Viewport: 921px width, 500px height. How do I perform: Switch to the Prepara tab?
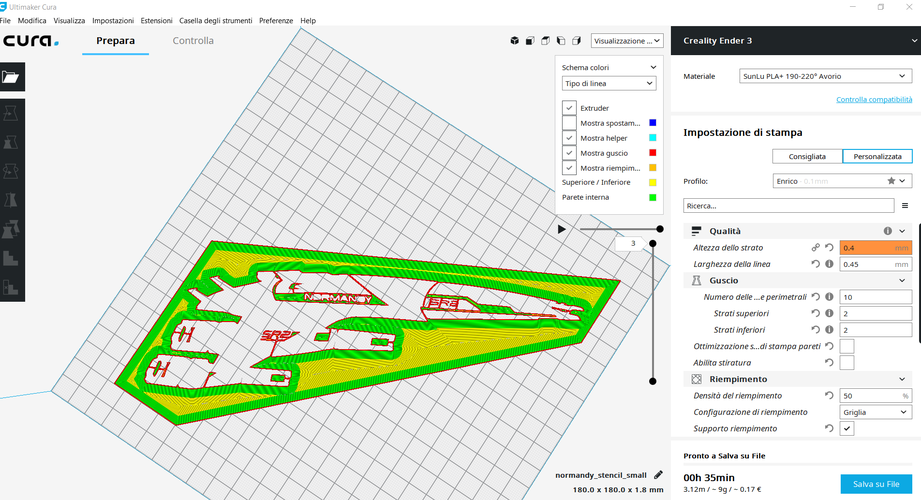[115, 41]
